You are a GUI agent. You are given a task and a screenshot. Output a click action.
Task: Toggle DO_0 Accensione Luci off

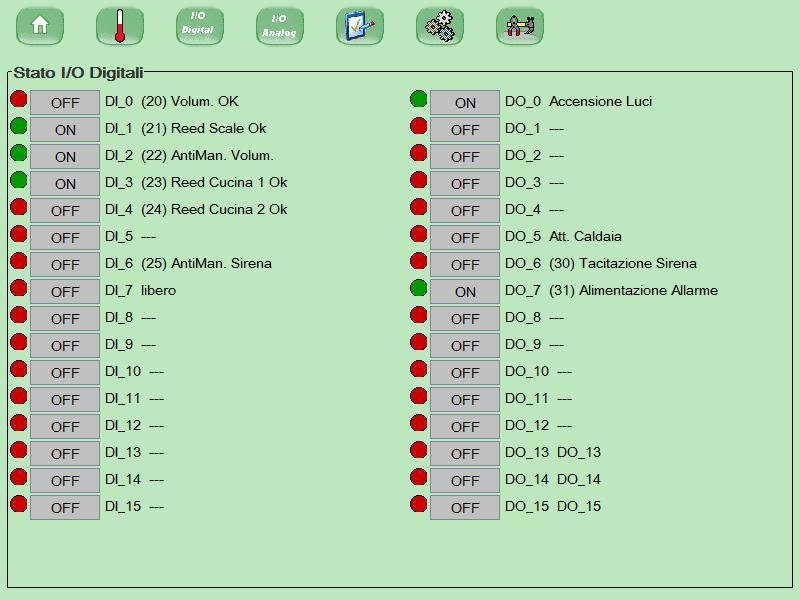465,102
